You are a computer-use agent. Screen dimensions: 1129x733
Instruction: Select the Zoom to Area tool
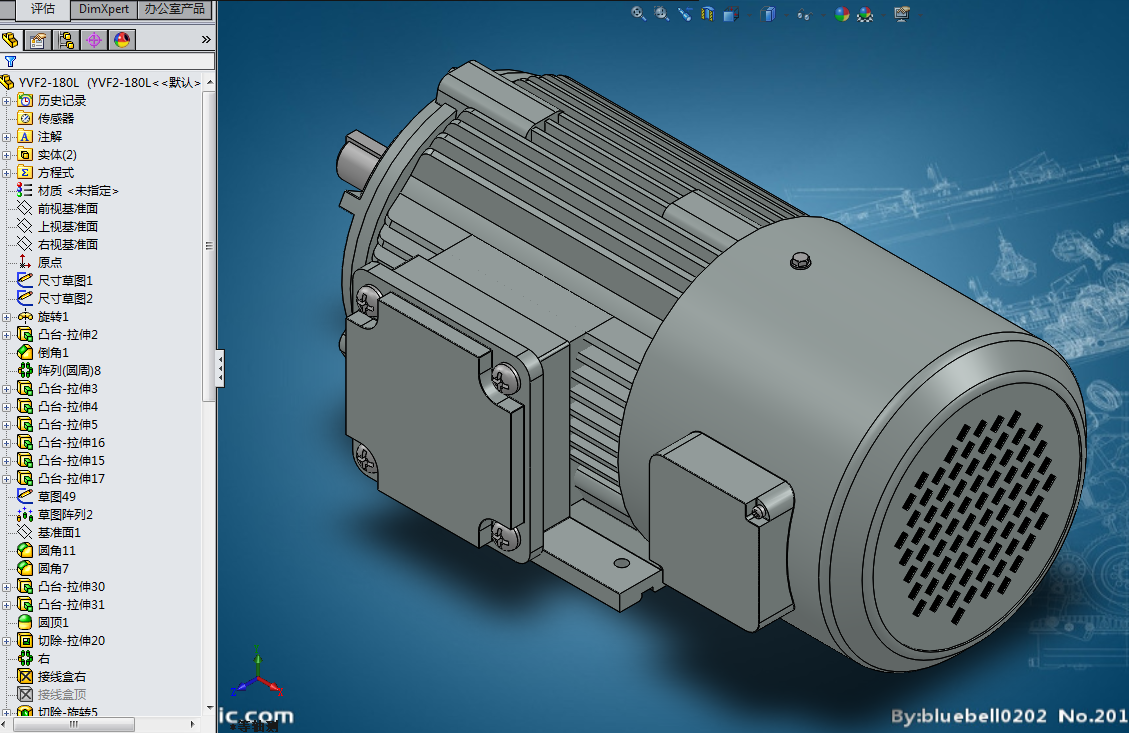click(661, 14)
